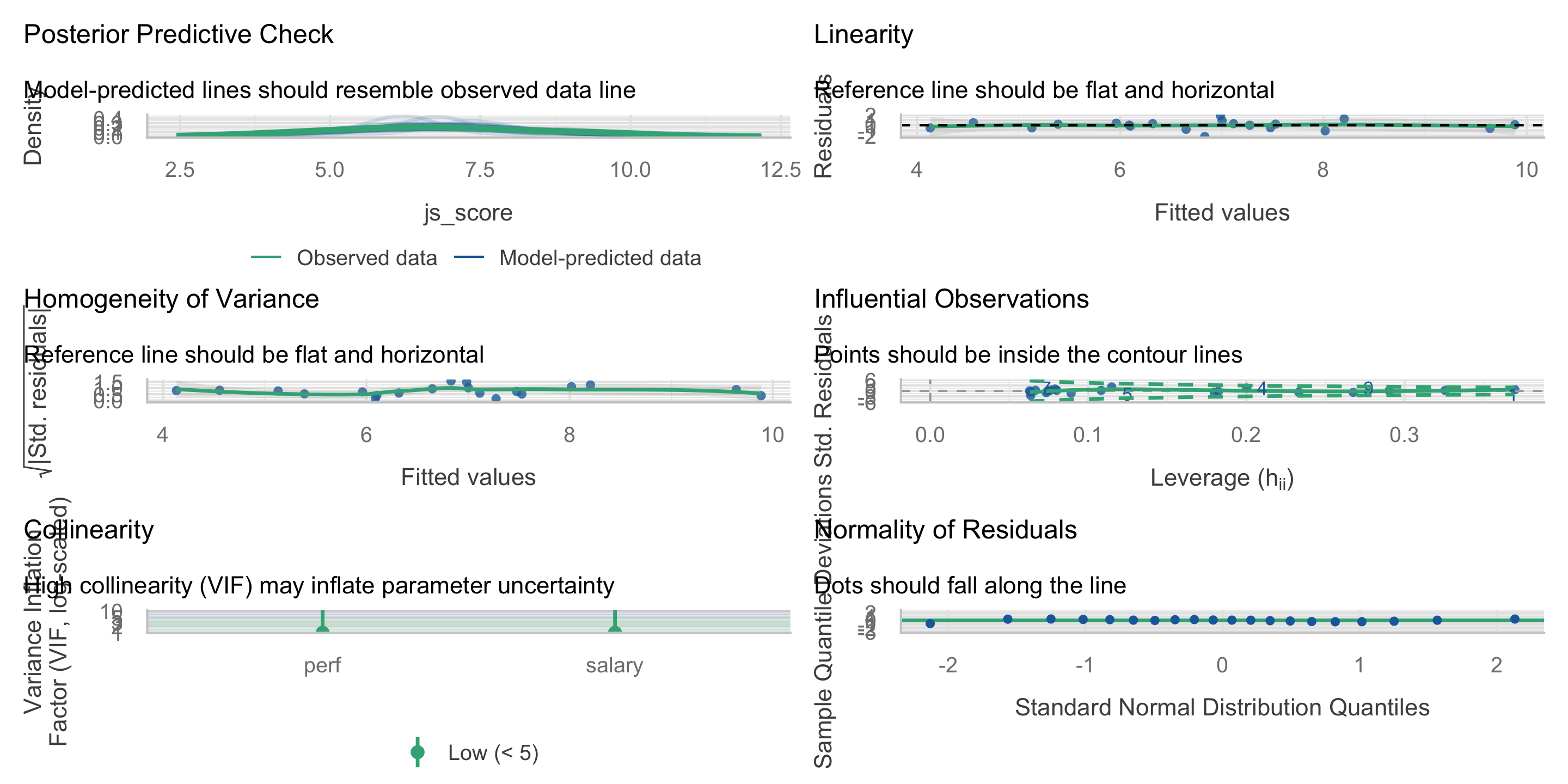Click observation label 5 in leverage plot
1568x784 pixels.
tap(1128, 394)
